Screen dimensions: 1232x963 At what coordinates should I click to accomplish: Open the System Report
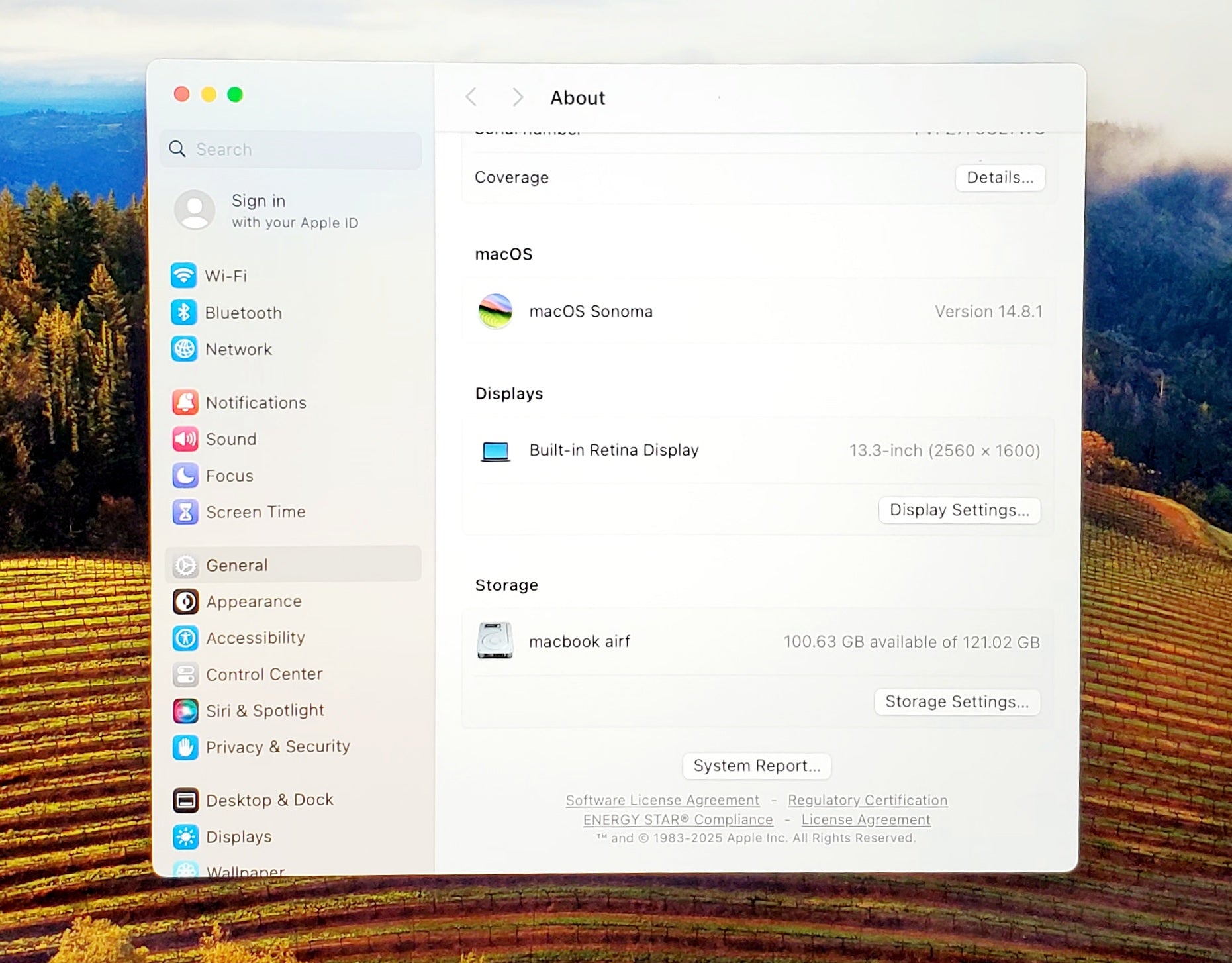click(x=757, y=766)
